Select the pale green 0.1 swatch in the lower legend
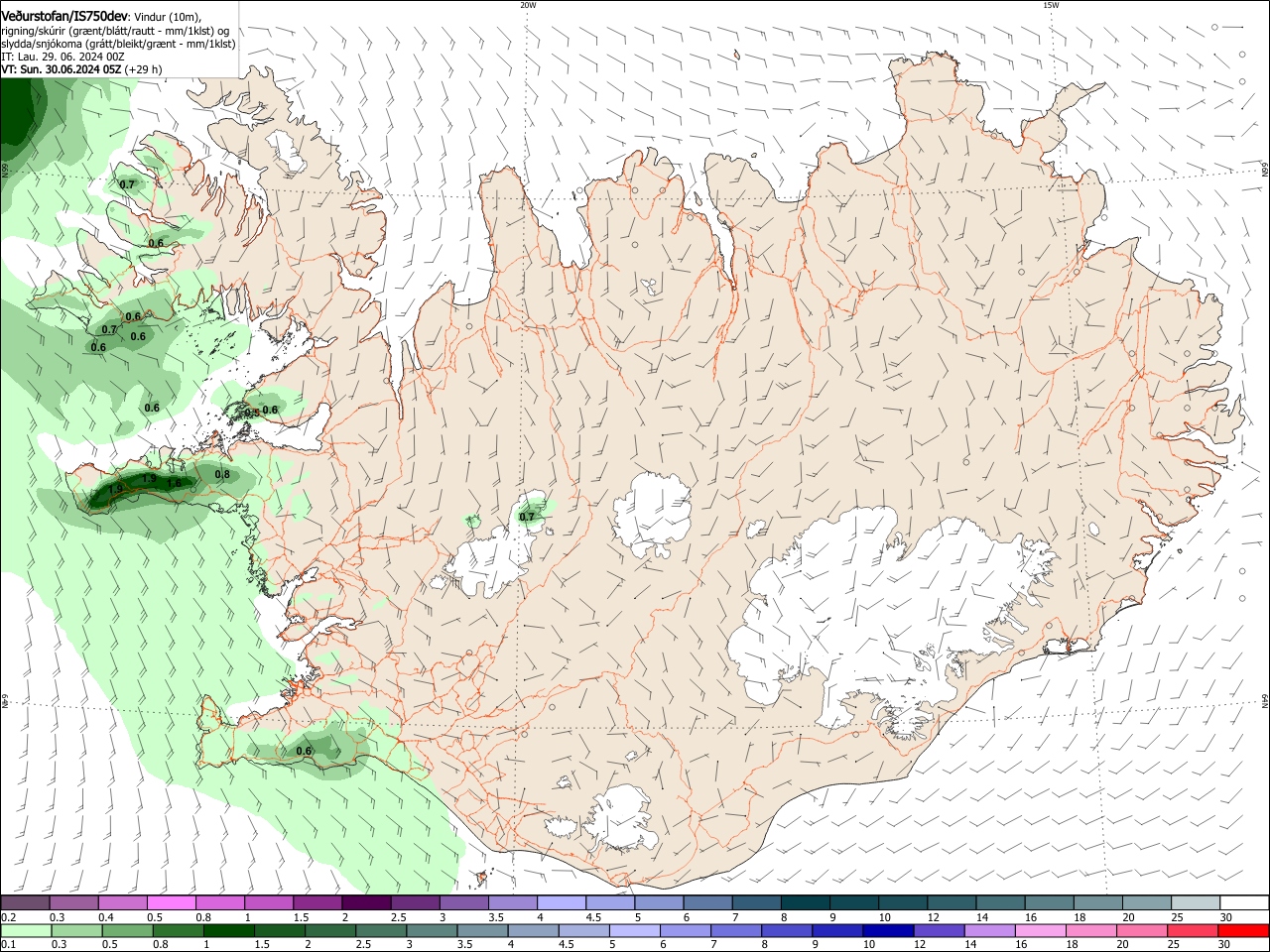Viewport: 1270px width, 952px height. click(25, 930)
